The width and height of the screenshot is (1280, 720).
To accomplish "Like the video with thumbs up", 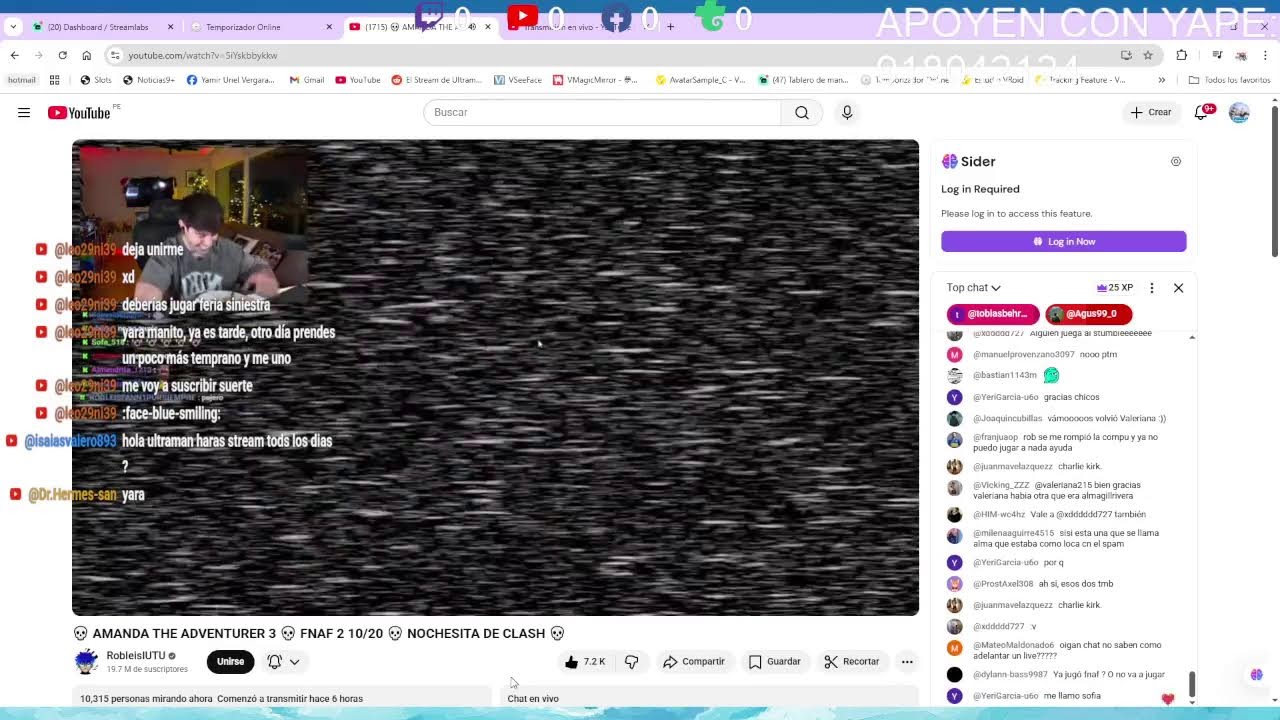I will [x=585, y=662].
